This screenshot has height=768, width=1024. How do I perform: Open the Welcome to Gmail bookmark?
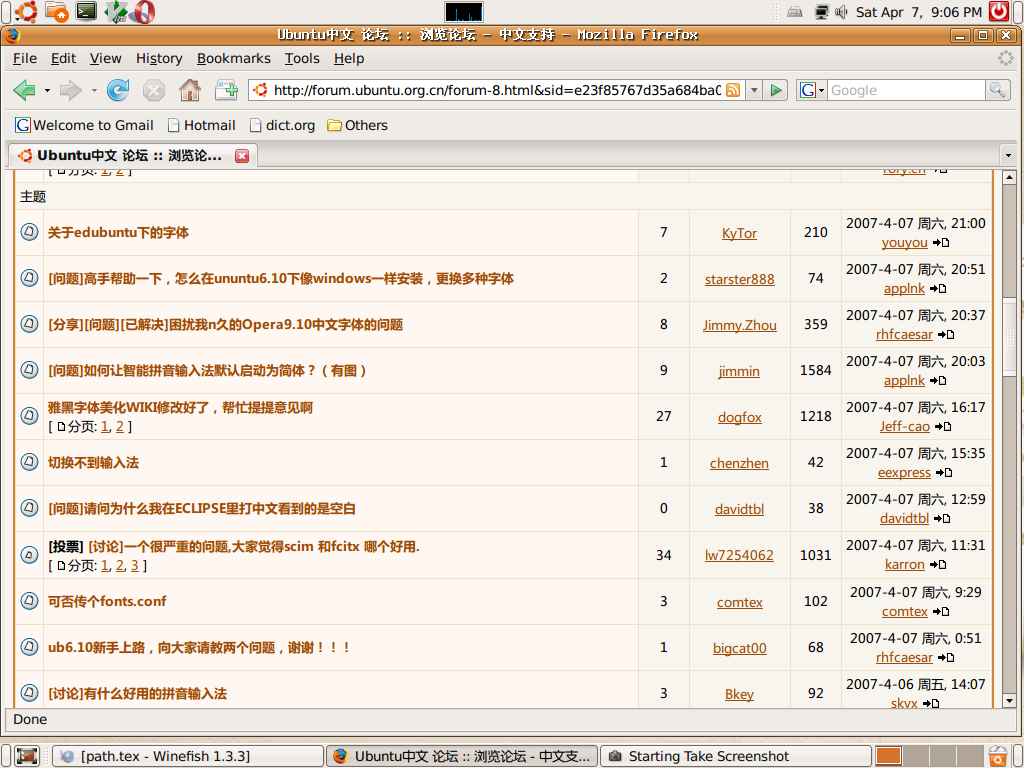[84, 125]
